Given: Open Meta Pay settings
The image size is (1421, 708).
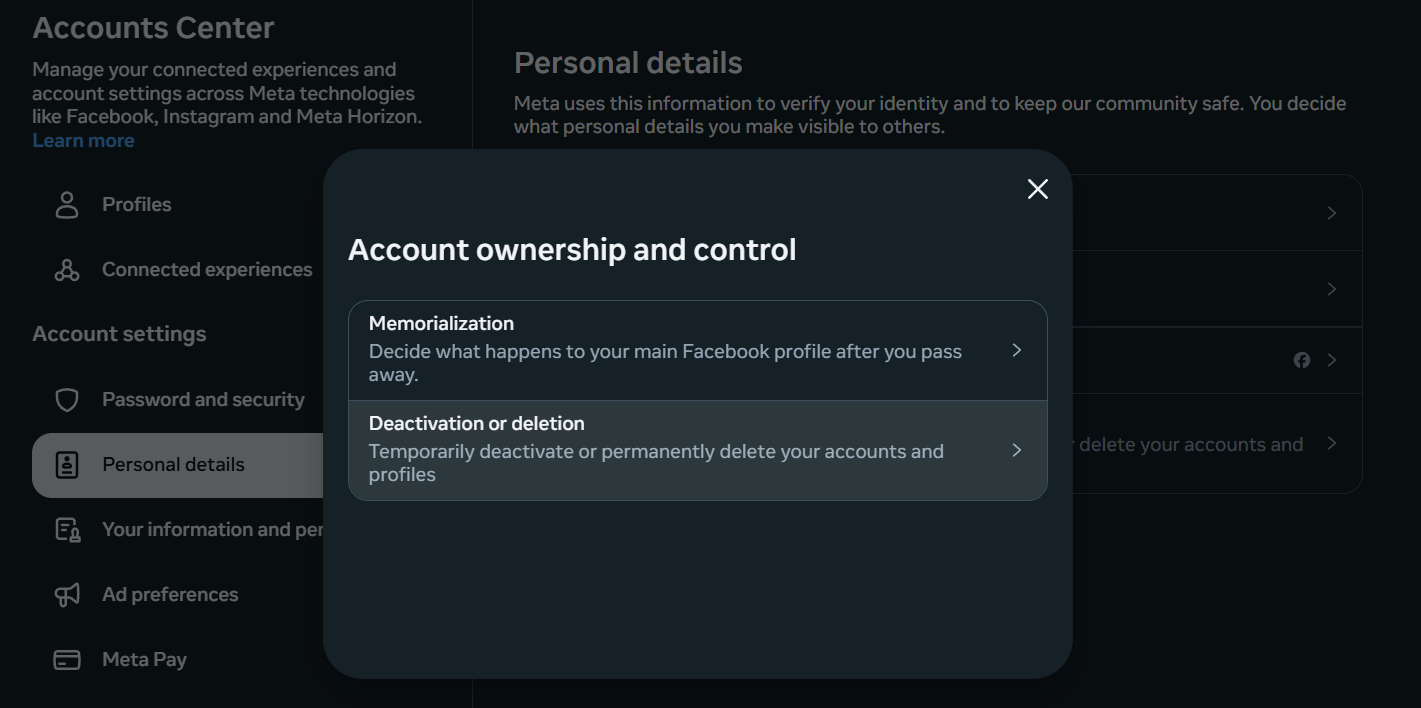Looking at the screenshot, I should 144,660.
